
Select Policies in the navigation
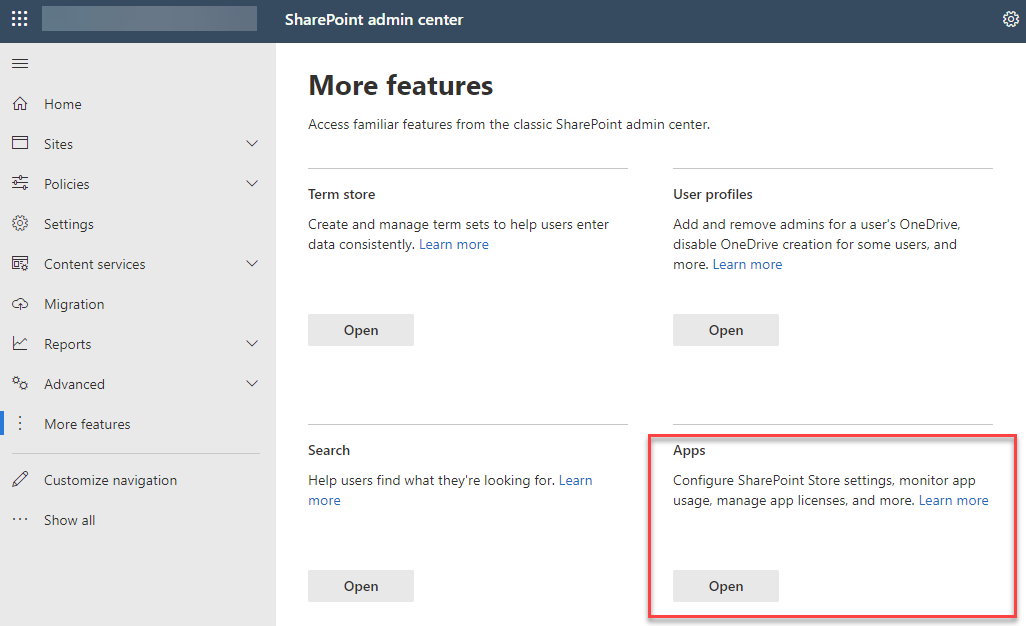[x=67, y=184]
